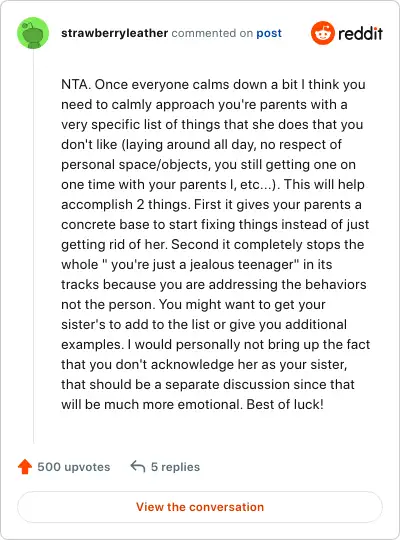Click the orange upvote arrow icon
This screenshot has width=400, height=540.
(x=25, y=467)
